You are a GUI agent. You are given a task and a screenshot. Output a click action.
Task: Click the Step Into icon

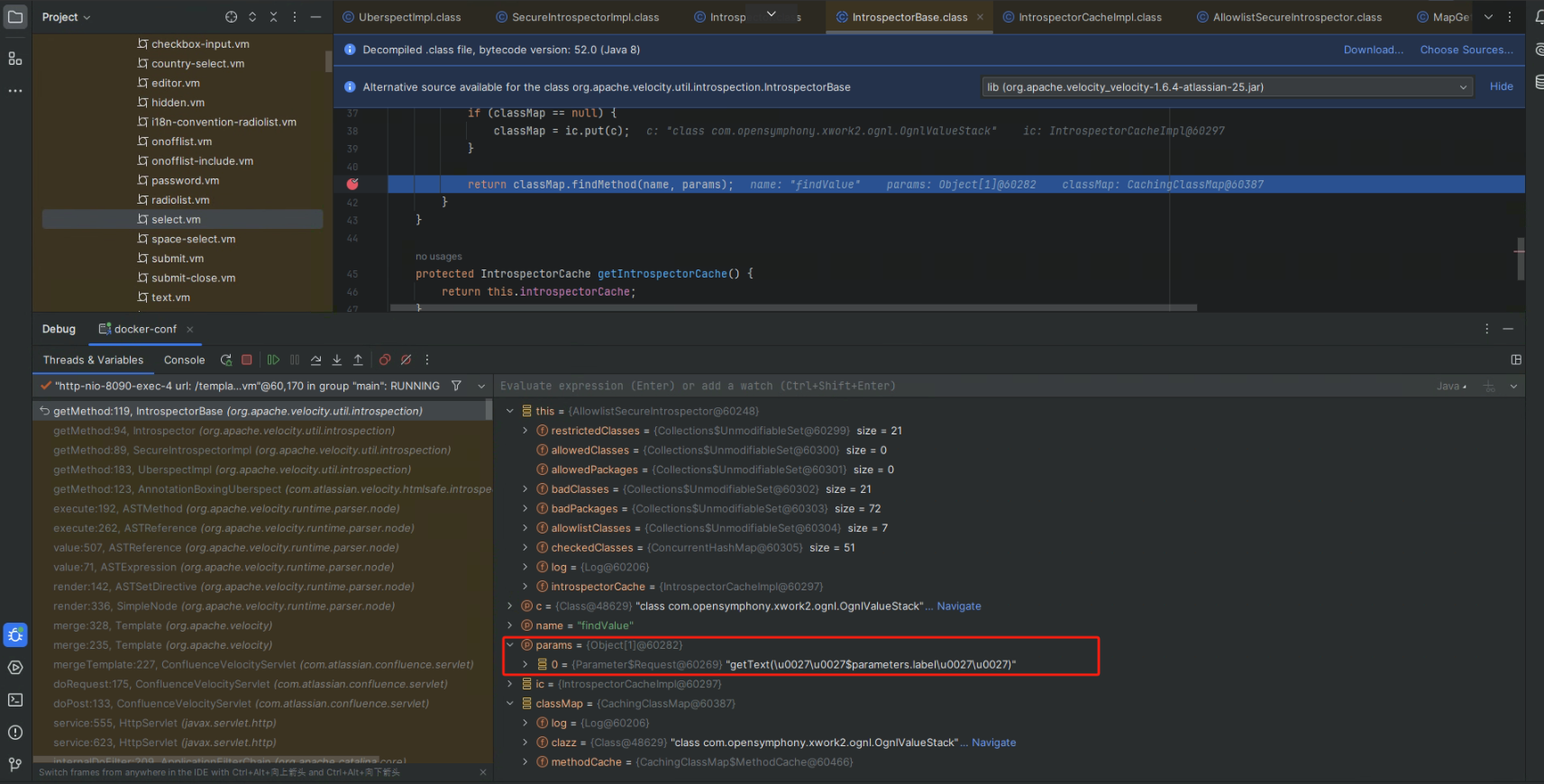[x=337, y=360]
